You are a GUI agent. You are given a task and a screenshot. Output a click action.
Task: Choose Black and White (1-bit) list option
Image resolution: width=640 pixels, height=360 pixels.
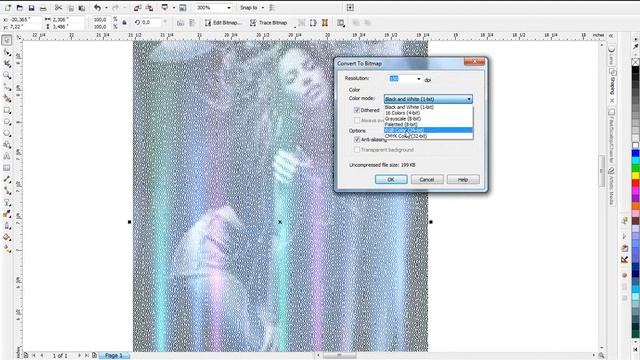coord(428,107)
